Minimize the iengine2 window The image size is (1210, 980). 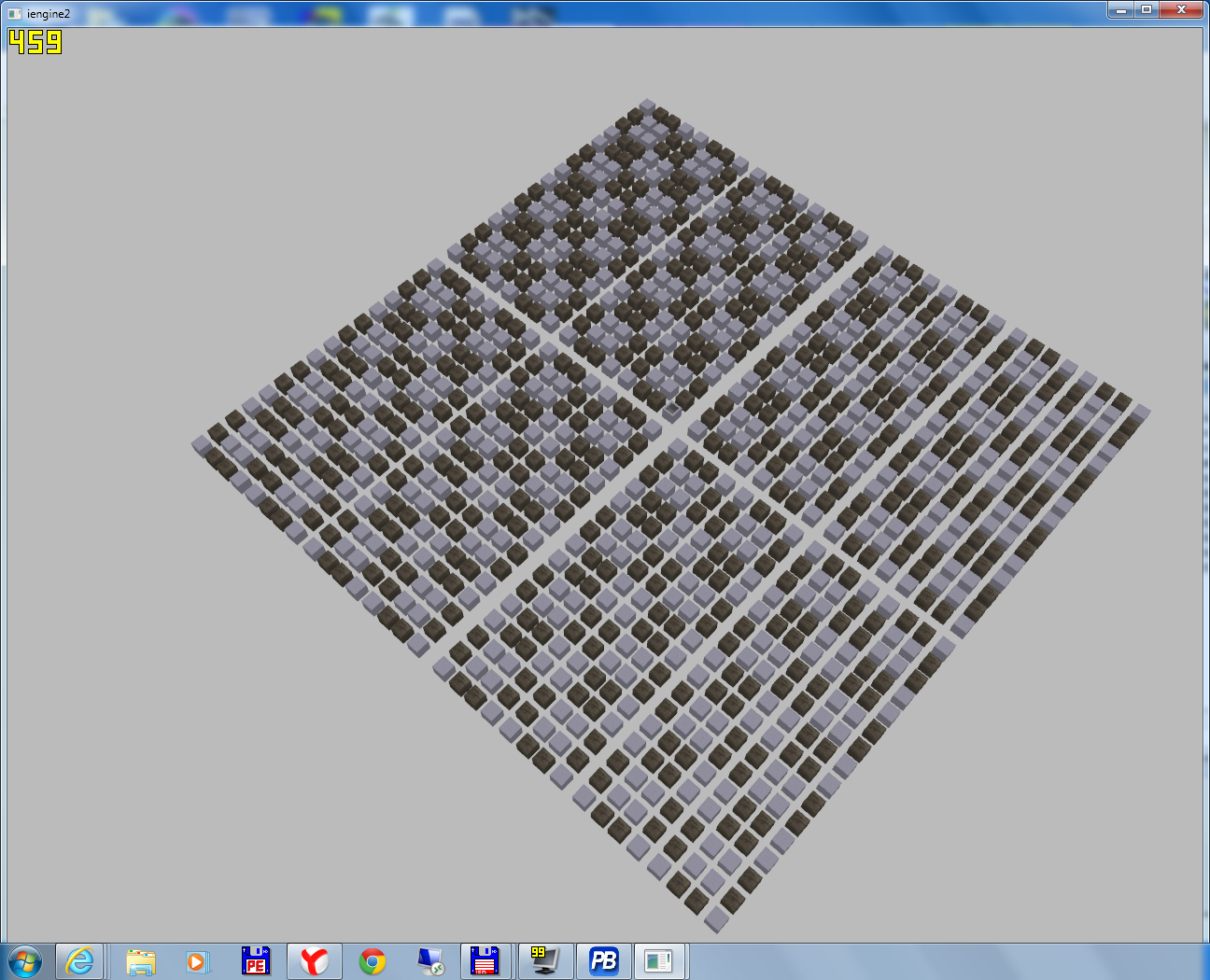pyautogui.click(x=1121, y=9)
